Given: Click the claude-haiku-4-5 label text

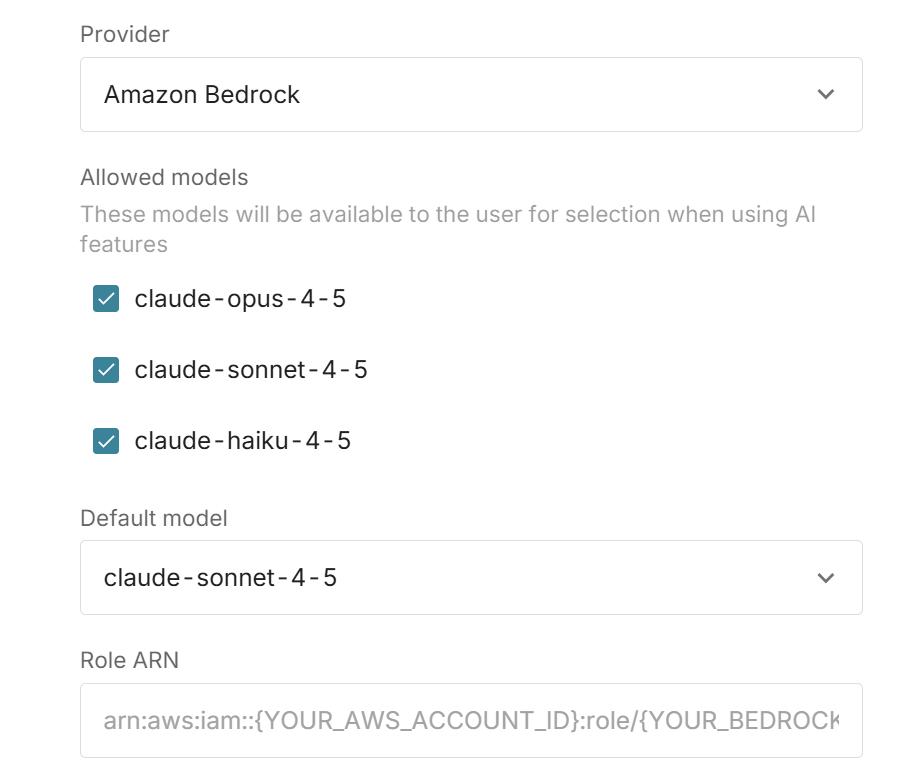Looking at the screenshot, I should [242, 441].
